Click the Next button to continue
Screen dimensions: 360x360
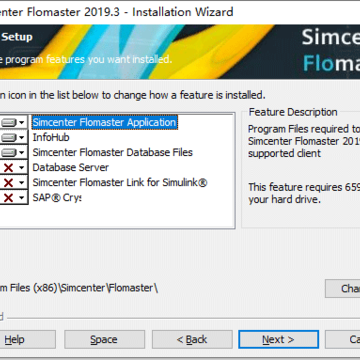pos(278,339)
